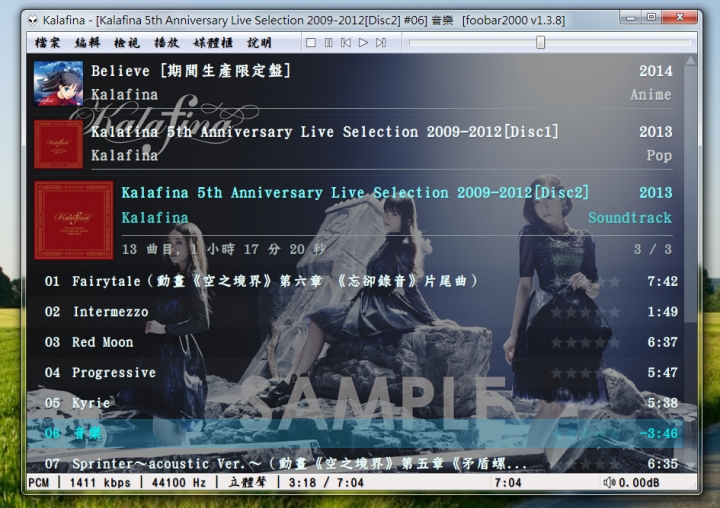Viewport: 720px width, 508px height.
Task: Select track 03 Red Moon
Action: (354, 342)
